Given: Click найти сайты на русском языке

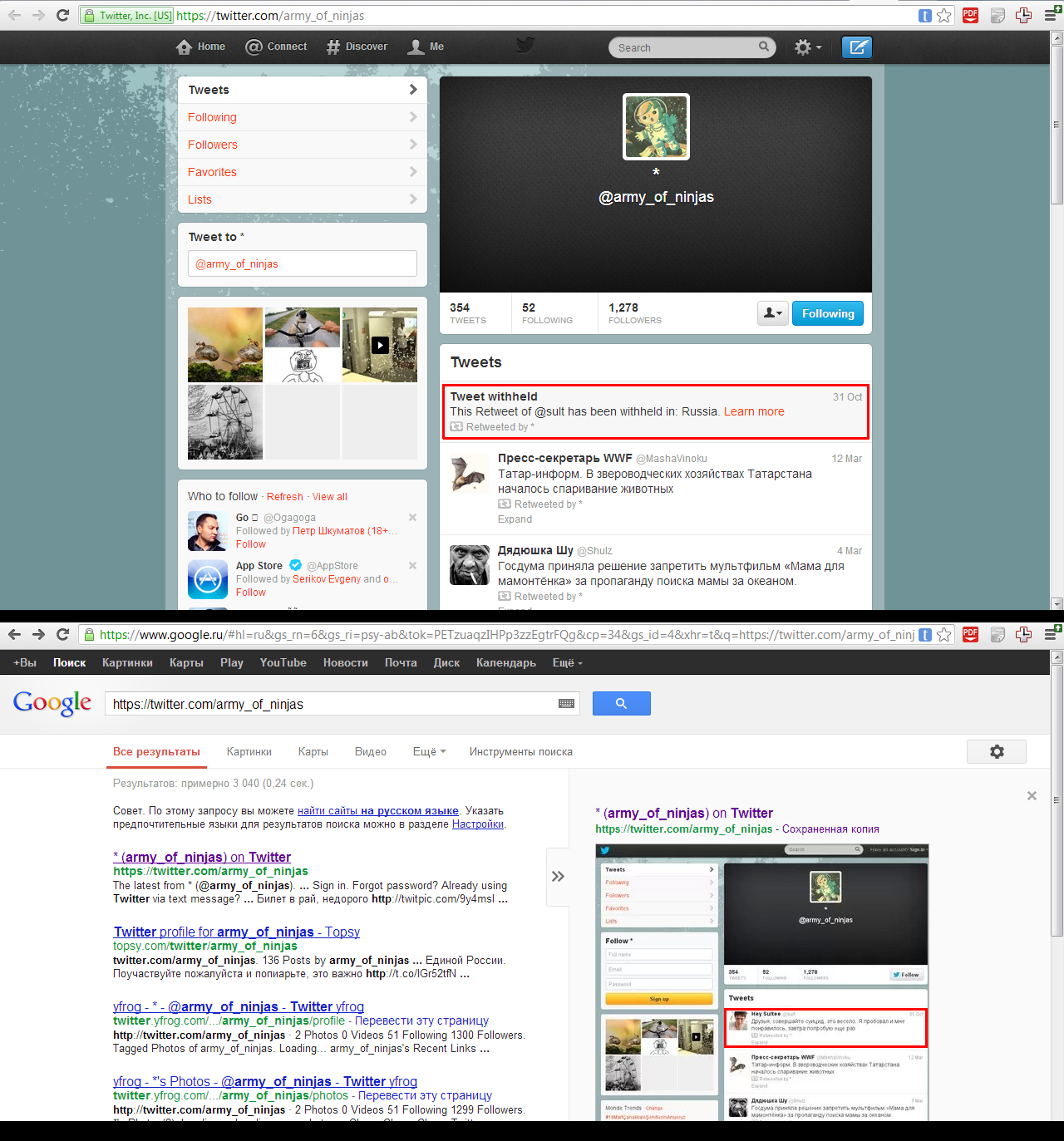Looking at the screenshot, I should point(378,810).
